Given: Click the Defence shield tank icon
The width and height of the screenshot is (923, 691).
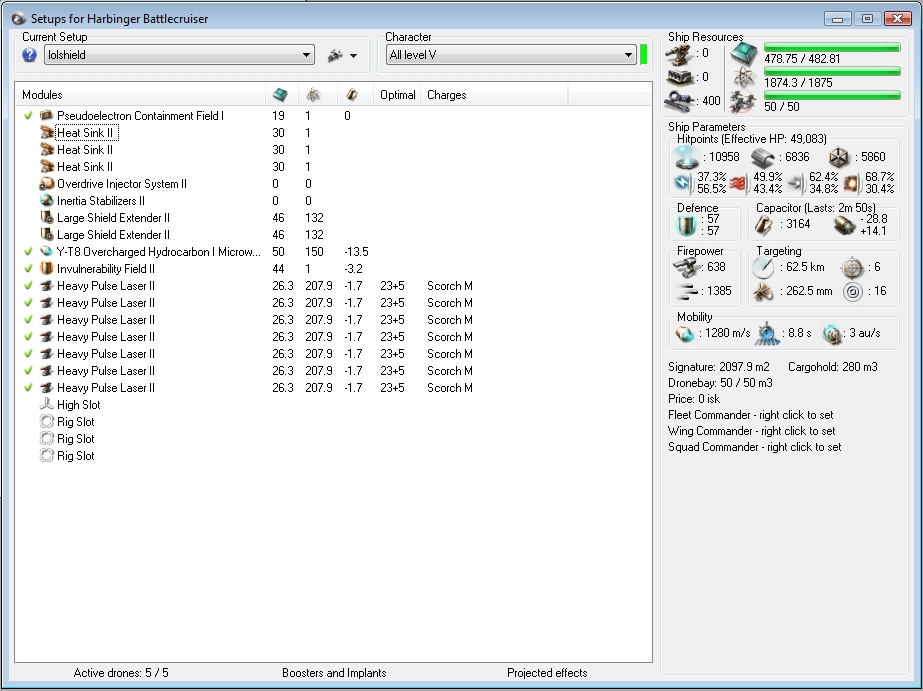Looking at the screenshot, I should 687,225.
